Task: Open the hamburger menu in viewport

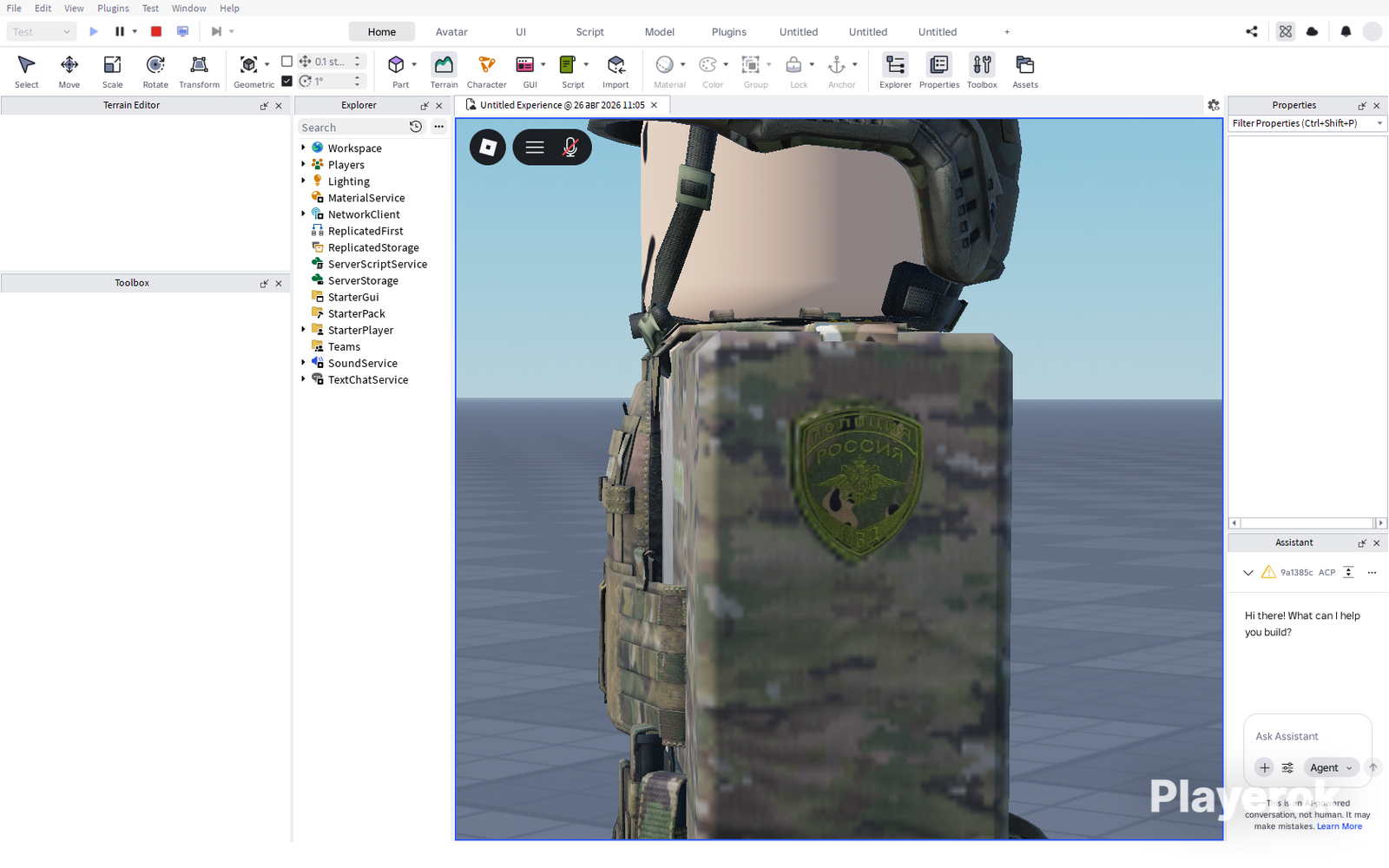Action: coord(535,148)
